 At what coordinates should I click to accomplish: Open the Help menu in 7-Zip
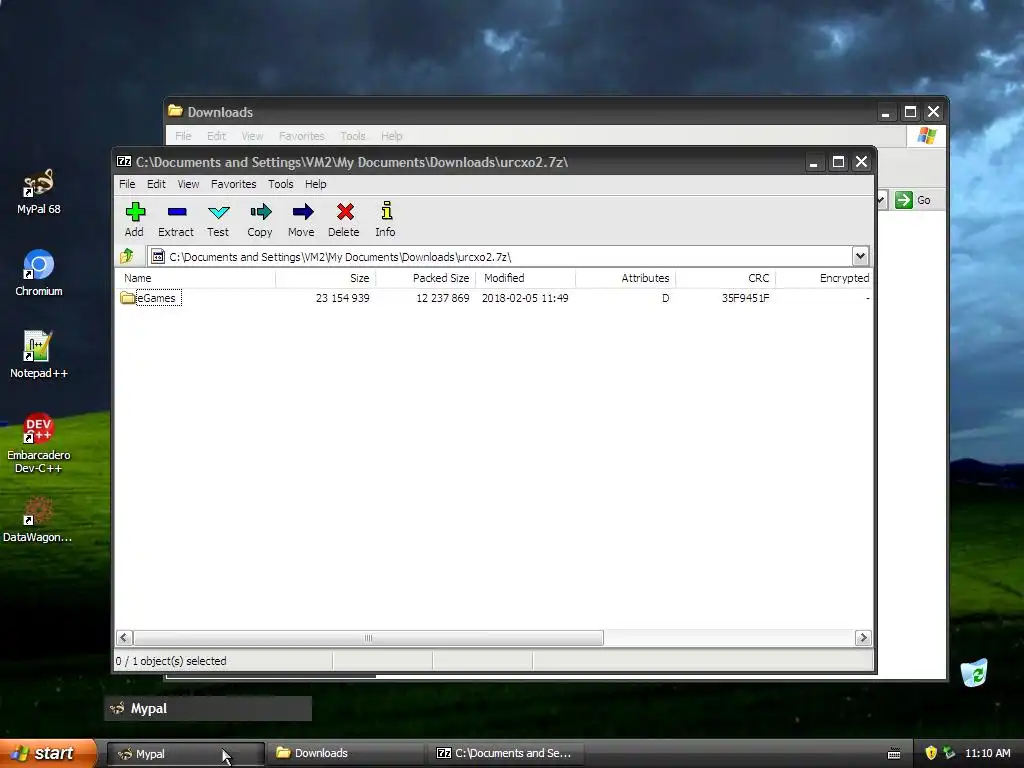pos(315,184)
